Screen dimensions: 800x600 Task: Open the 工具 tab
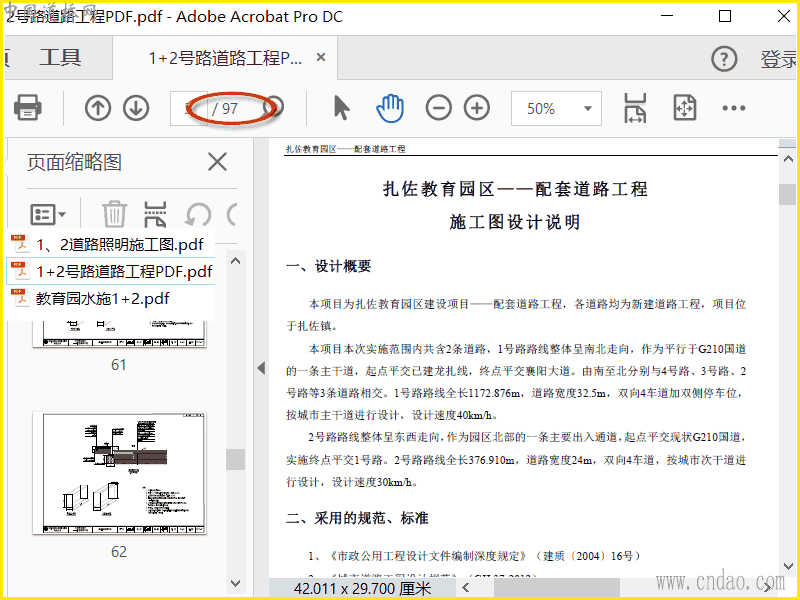[60, 58]
